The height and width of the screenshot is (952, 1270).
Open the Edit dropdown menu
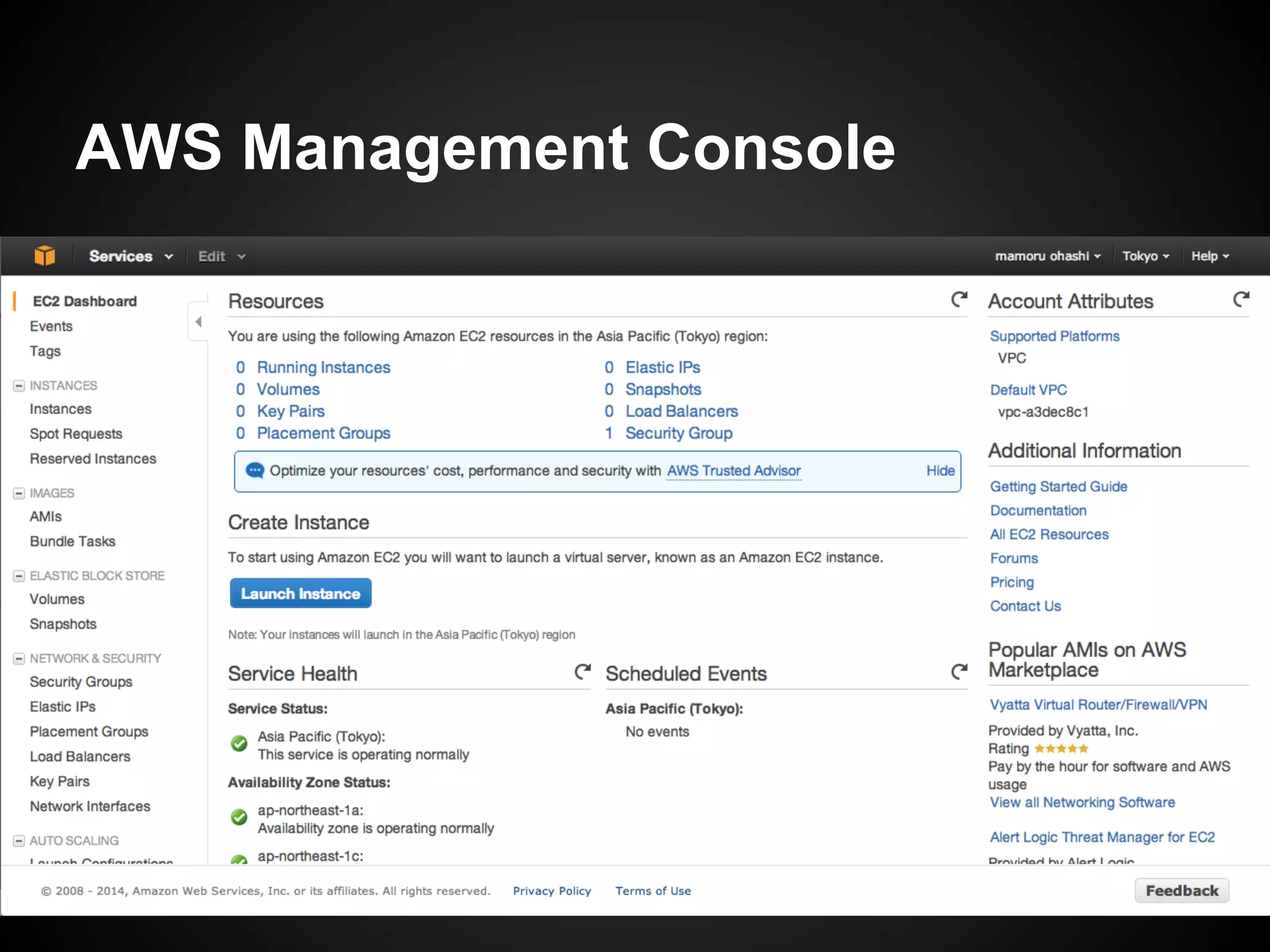(222, 256)
